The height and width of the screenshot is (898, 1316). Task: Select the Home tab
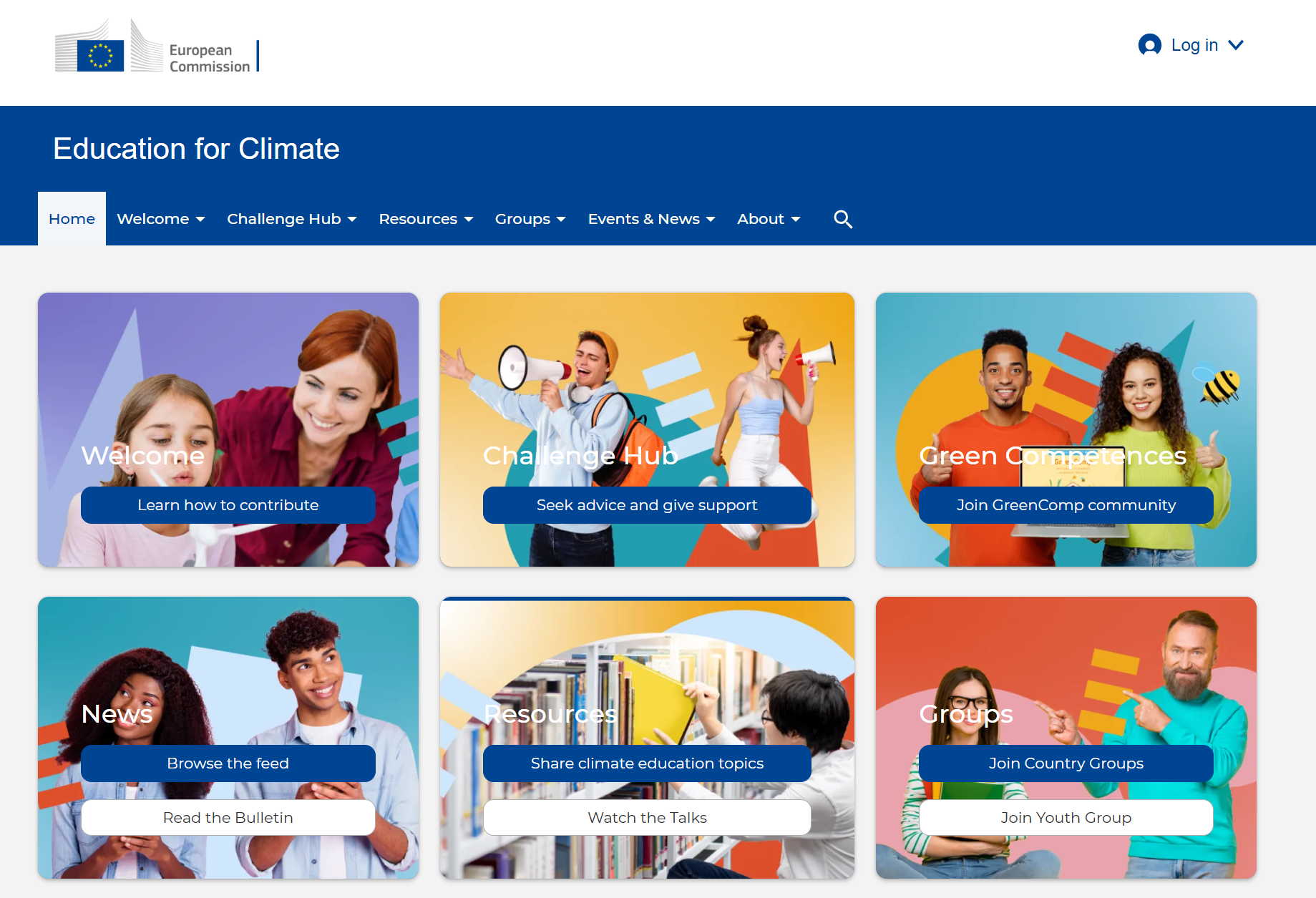72,219
